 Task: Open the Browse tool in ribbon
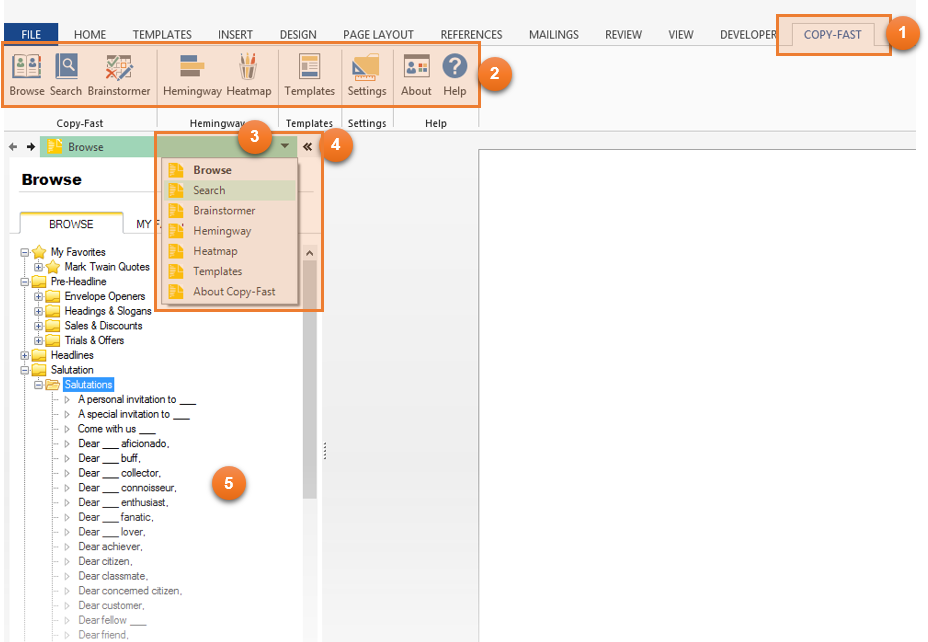pos(27,75)
